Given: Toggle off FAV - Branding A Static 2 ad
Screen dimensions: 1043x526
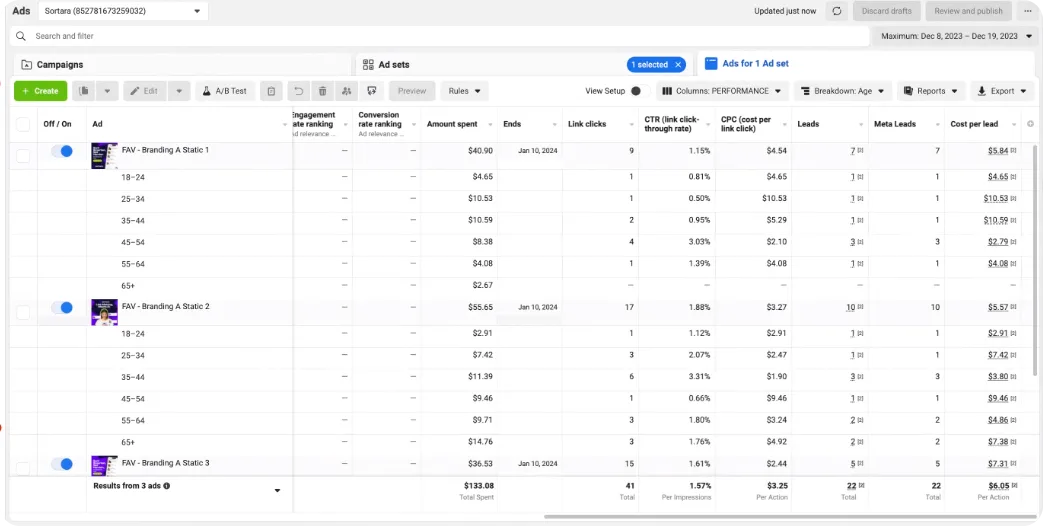Looking at the screenshot, I should 62,307.
